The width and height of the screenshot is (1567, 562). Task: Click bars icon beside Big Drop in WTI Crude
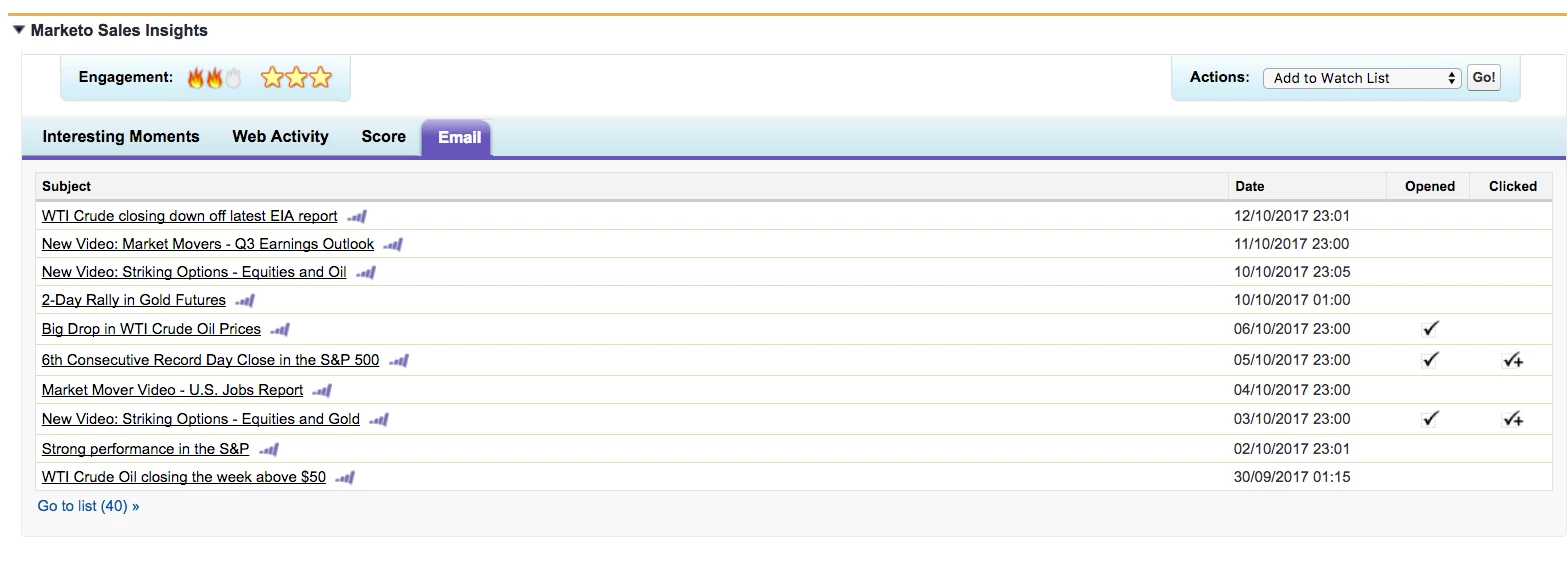pos(280,329)
